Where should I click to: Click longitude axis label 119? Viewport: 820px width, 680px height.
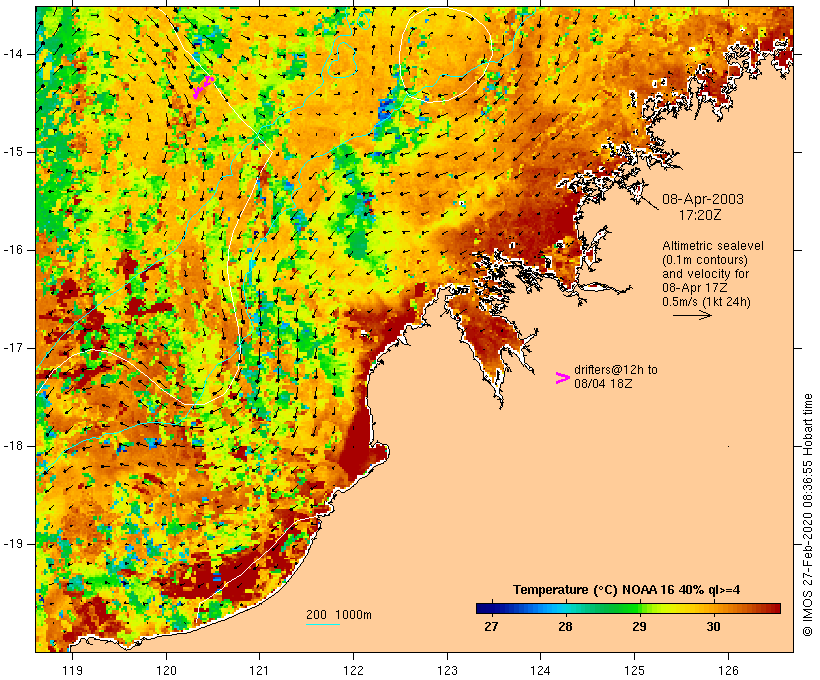72,670
